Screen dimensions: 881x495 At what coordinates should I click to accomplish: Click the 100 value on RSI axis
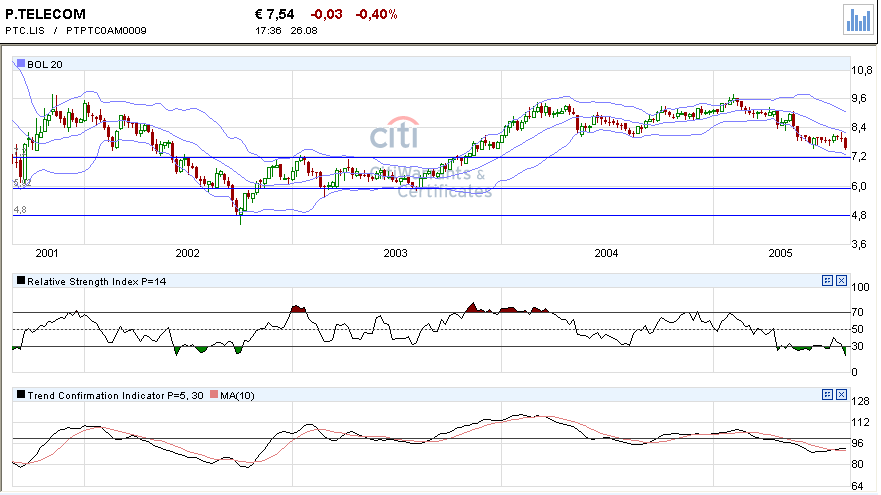(860, 287)
